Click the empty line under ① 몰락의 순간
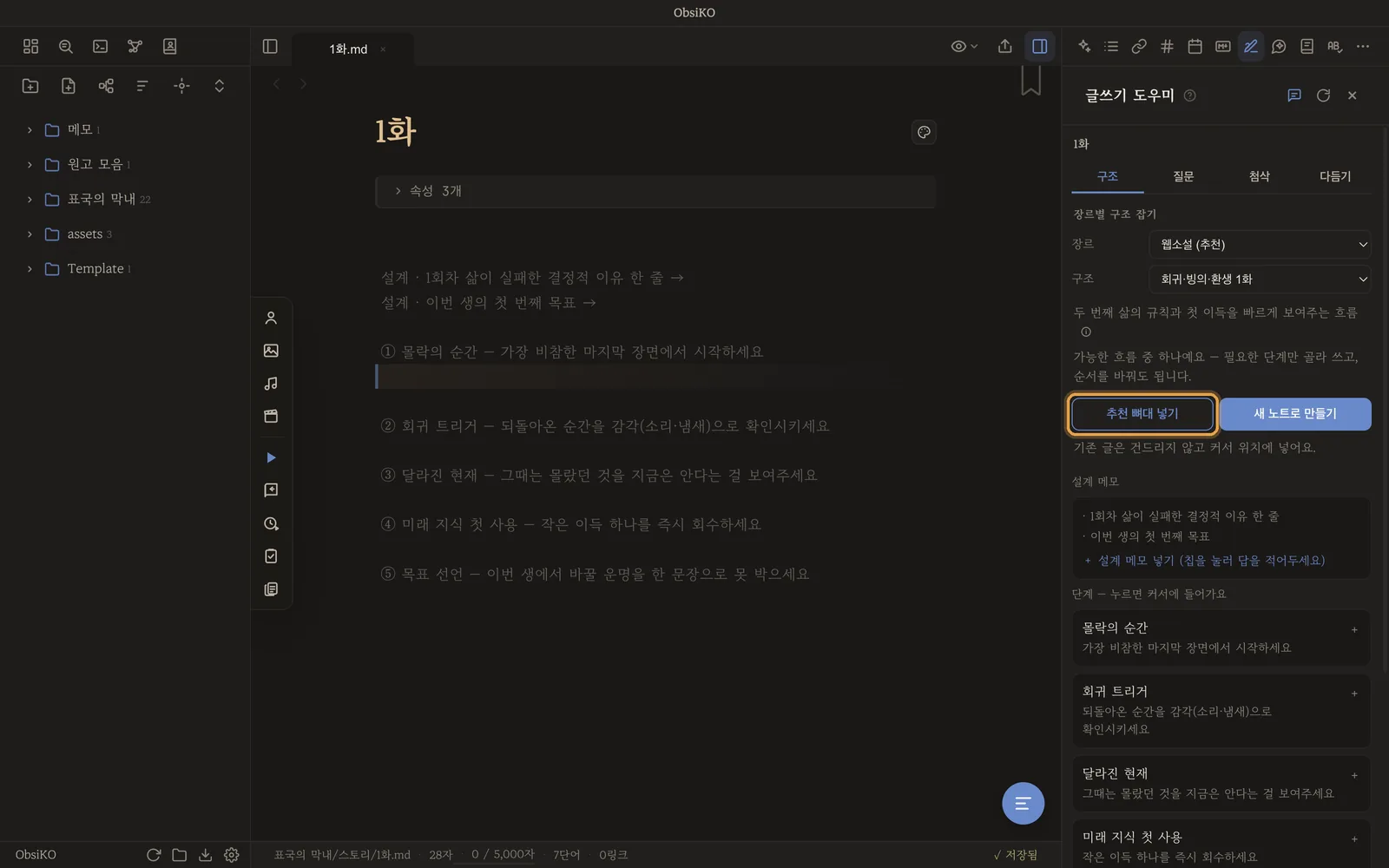The width and height of the screenshot is (1389, 868). pos(655,377)
